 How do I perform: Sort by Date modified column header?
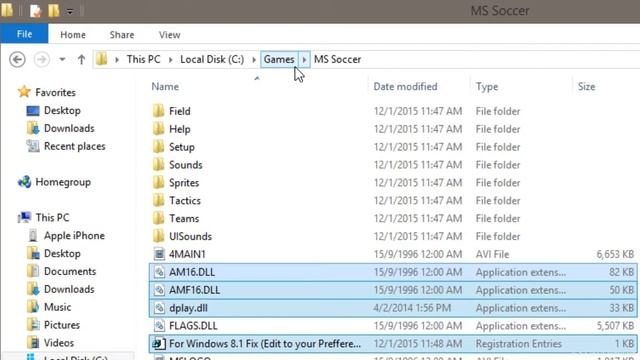(x=405, y=87)
